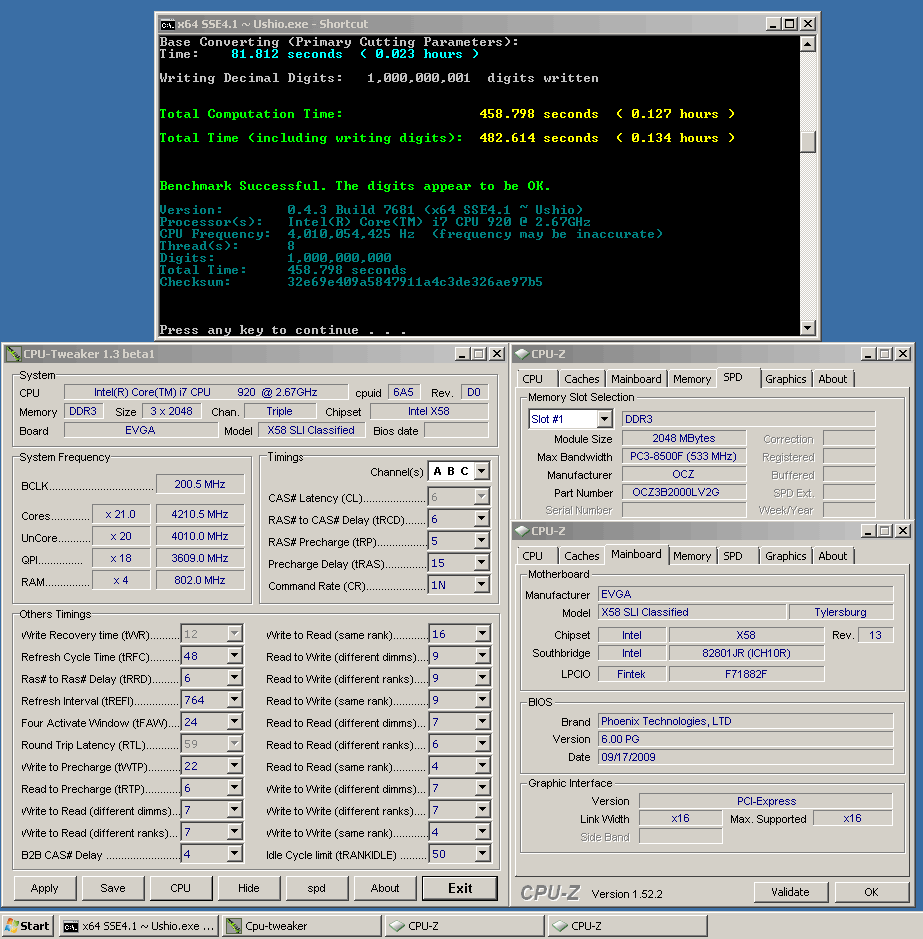Click the upper CPU-Z window title icon
Viewport: 923px width, 939px height.
pos(522,354)
